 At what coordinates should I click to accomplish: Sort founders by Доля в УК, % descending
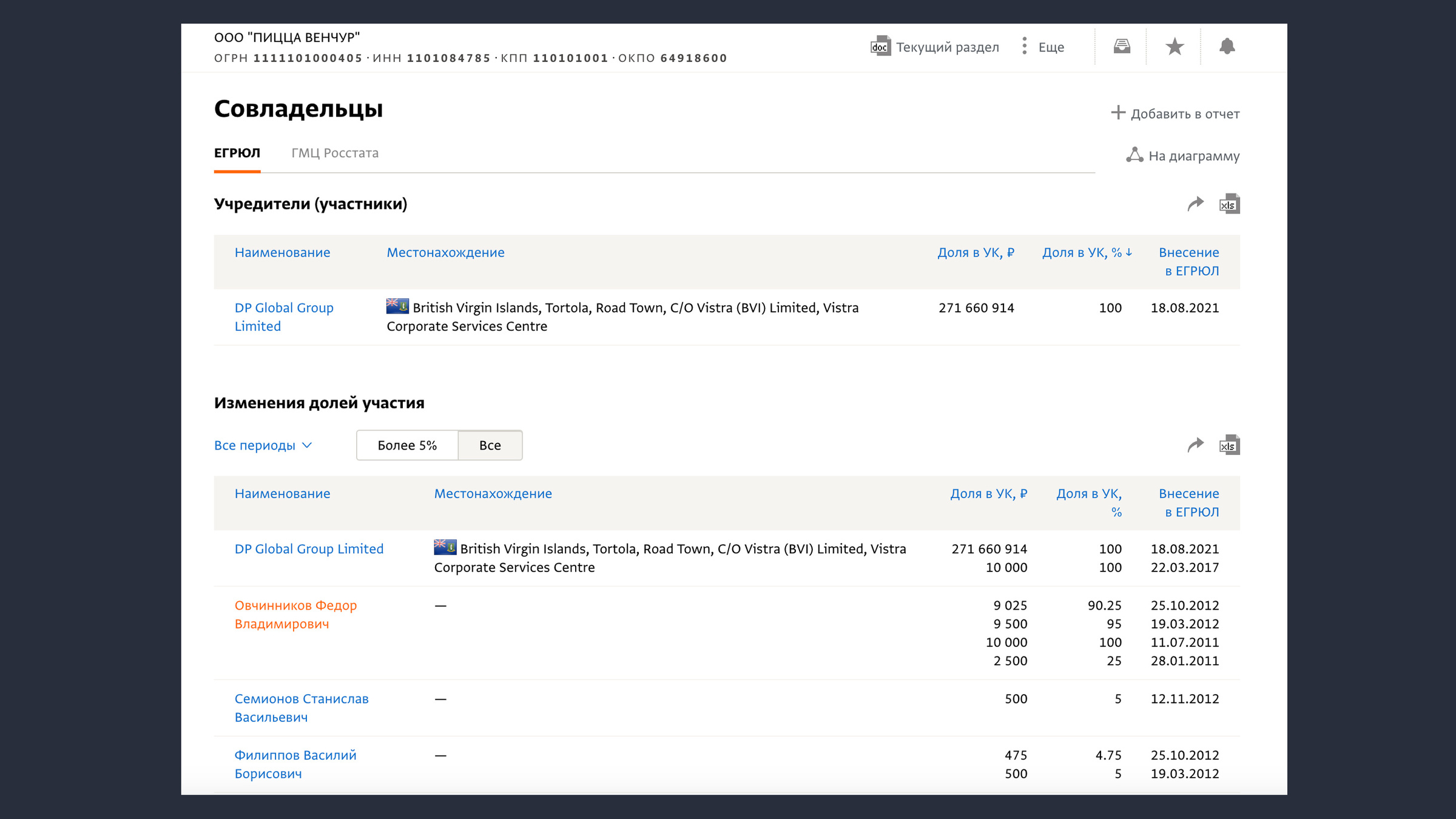[1087, 252]
